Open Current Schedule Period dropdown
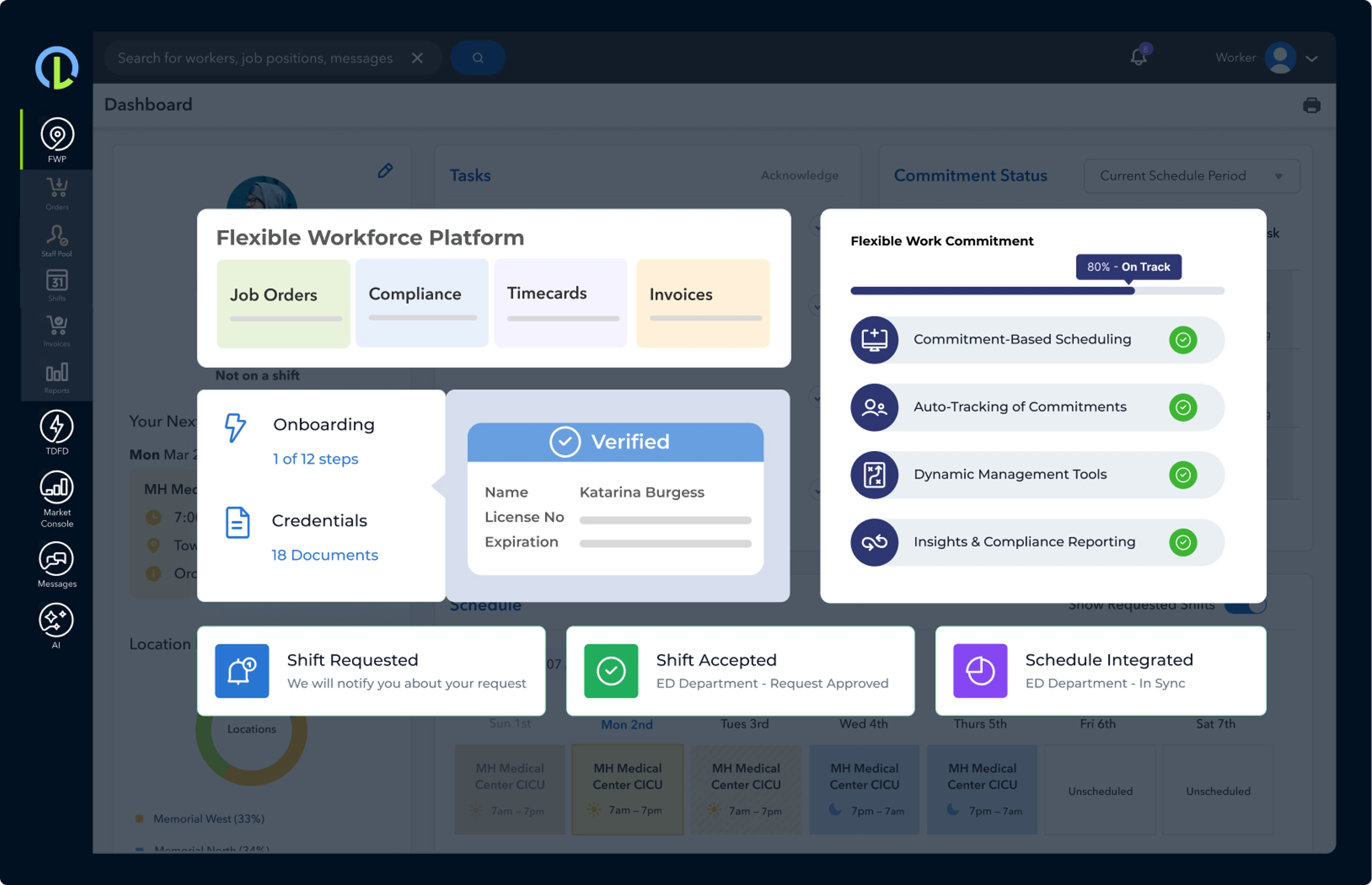The height and width of the screenshot is (885, 1372). pyautogui.click(x=1192, y=176)
